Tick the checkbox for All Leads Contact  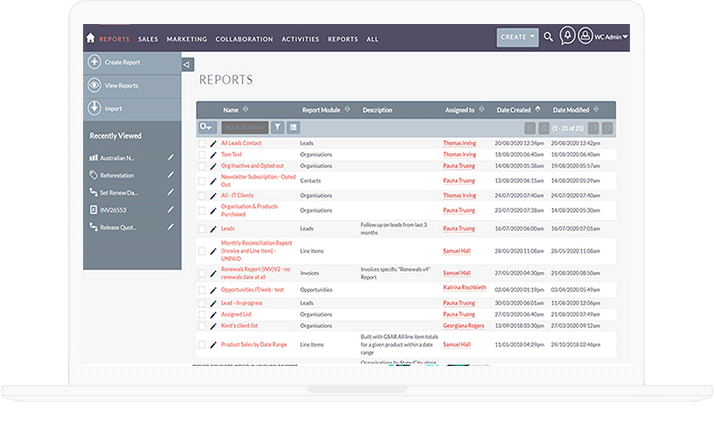click(x=202, y=143)
